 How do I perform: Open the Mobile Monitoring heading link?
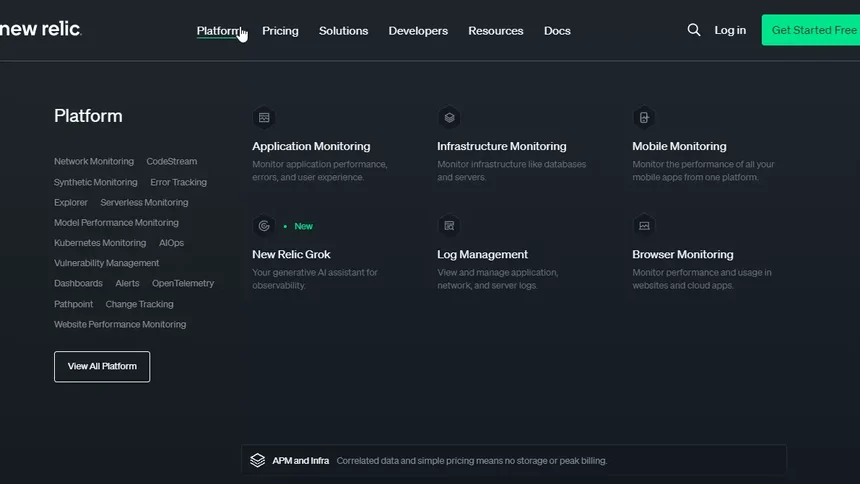tap(679, 146)
